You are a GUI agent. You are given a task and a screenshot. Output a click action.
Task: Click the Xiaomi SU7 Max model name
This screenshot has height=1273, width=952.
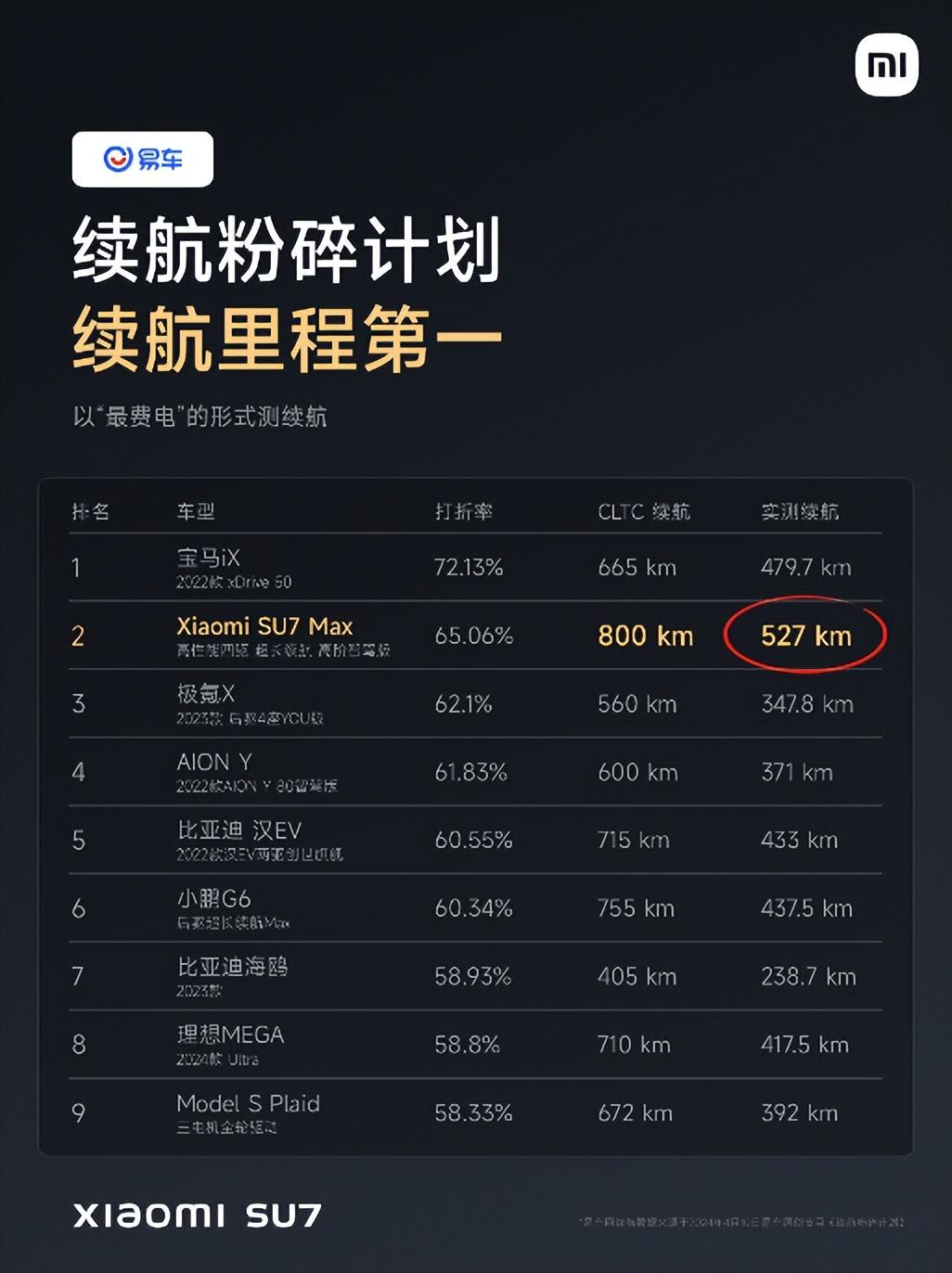coord(264,626)
